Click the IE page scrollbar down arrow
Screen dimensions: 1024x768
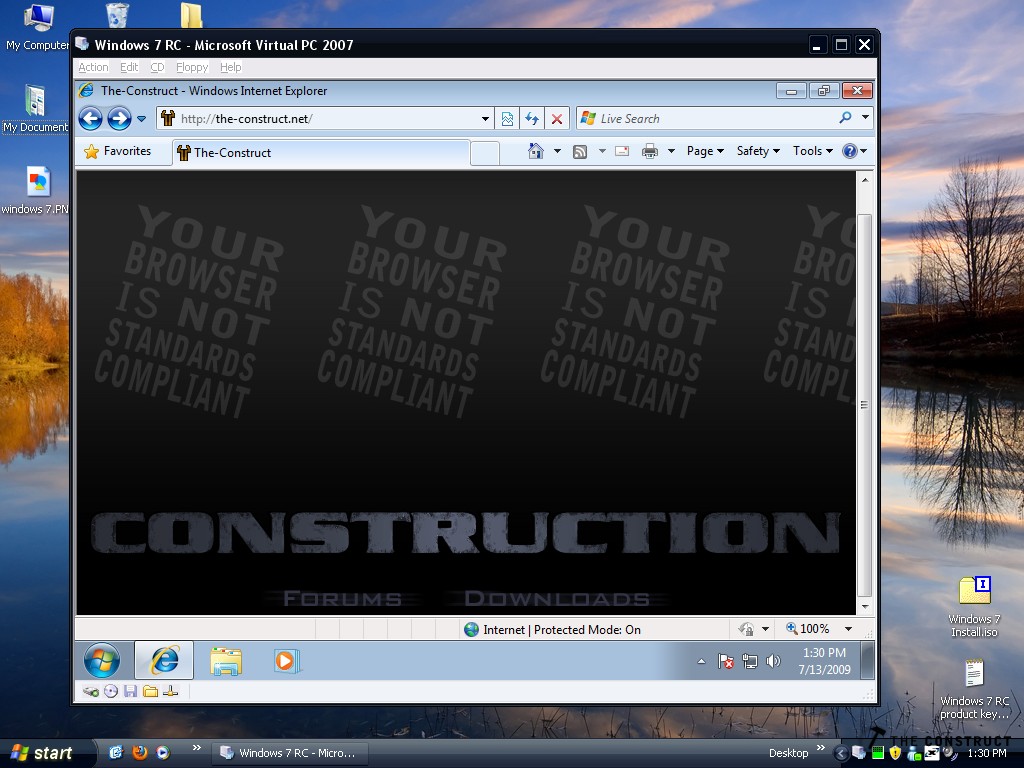point(865,607)
